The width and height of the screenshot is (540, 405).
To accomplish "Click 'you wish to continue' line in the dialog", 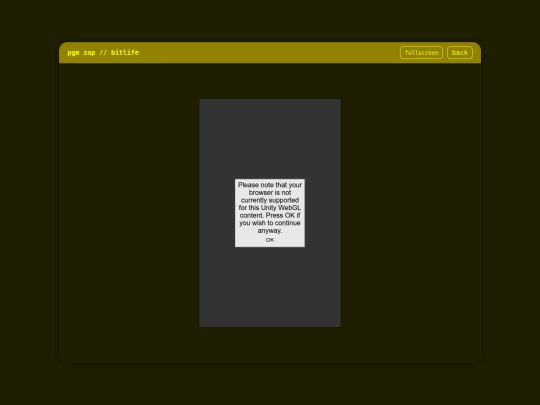I will (270, 223).
